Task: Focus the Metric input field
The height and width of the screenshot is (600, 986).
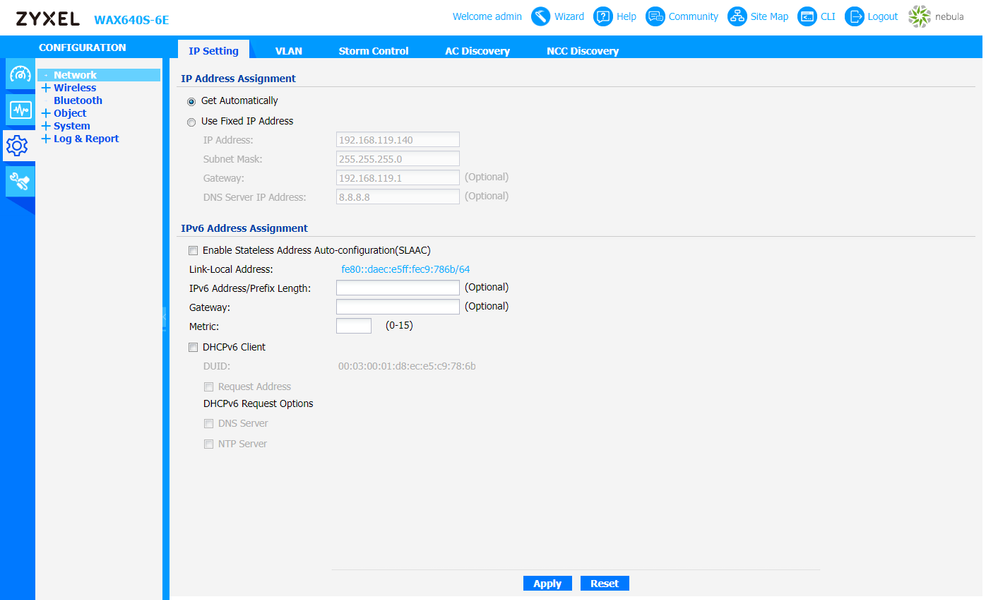Action: (x=353, y=326)
